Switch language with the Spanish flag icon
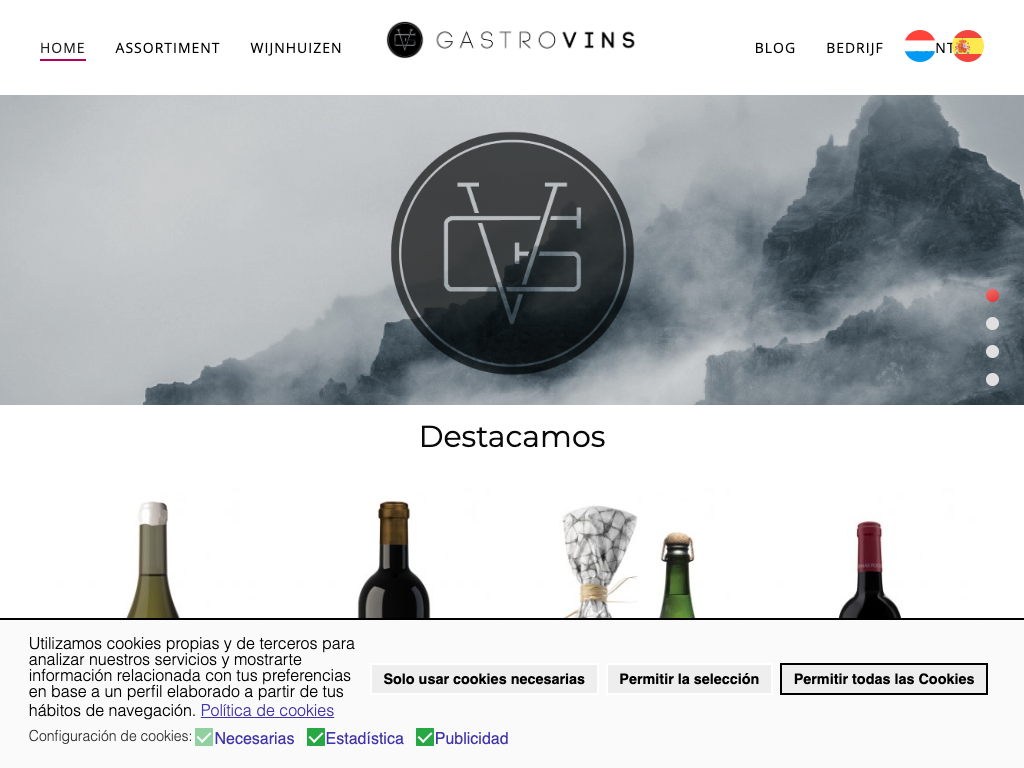1024x768 pixels. coord(968,46)
